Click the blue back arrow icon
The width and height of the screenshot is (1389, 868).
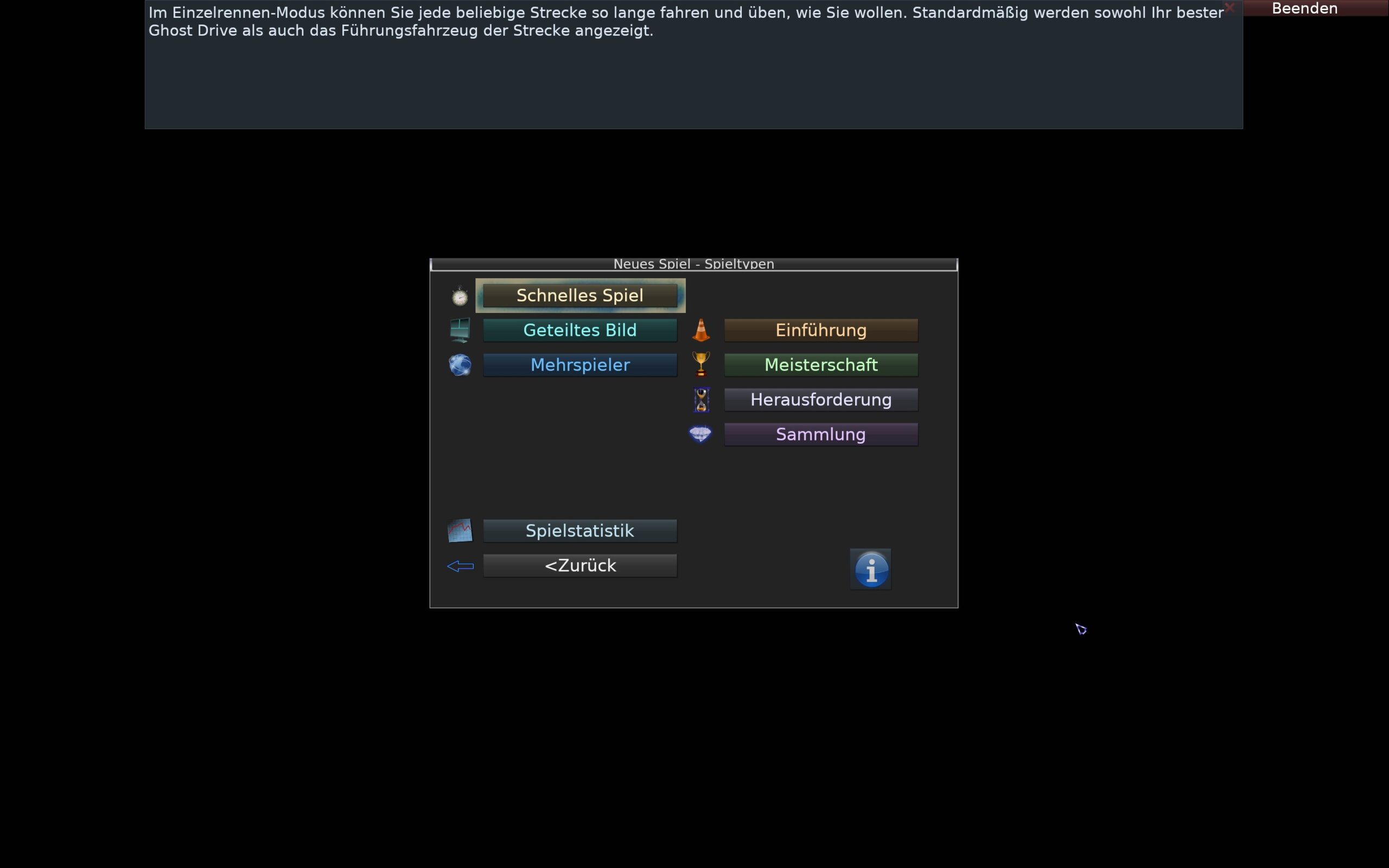(460, 566)
